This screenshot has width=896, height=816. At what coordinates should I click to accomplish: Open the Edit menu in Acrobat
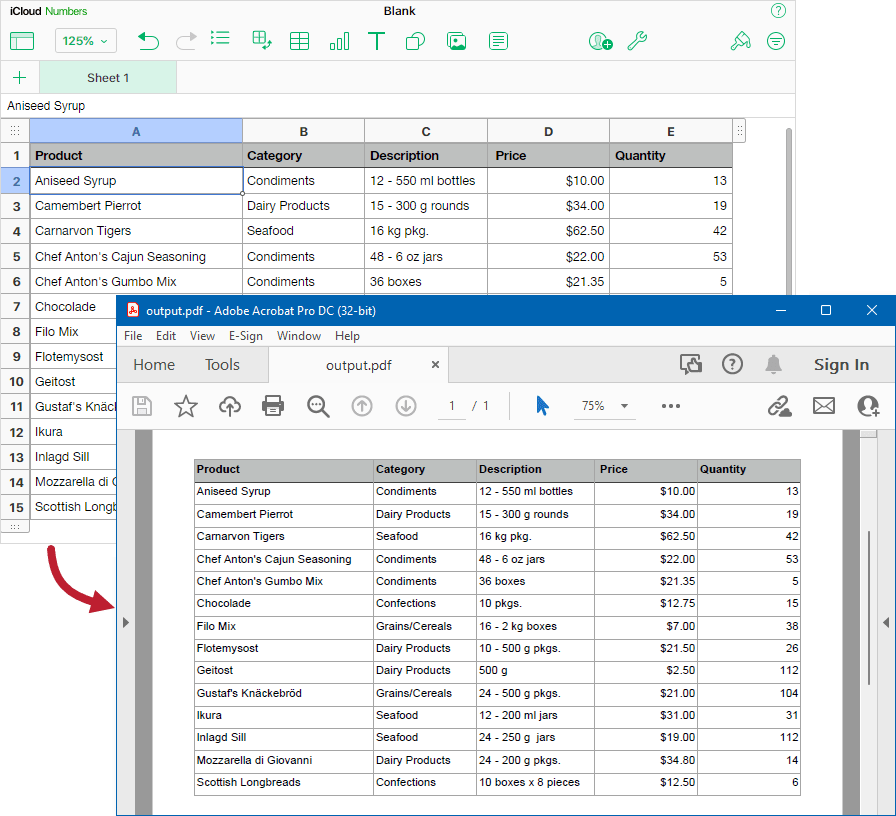click(166, 336)
